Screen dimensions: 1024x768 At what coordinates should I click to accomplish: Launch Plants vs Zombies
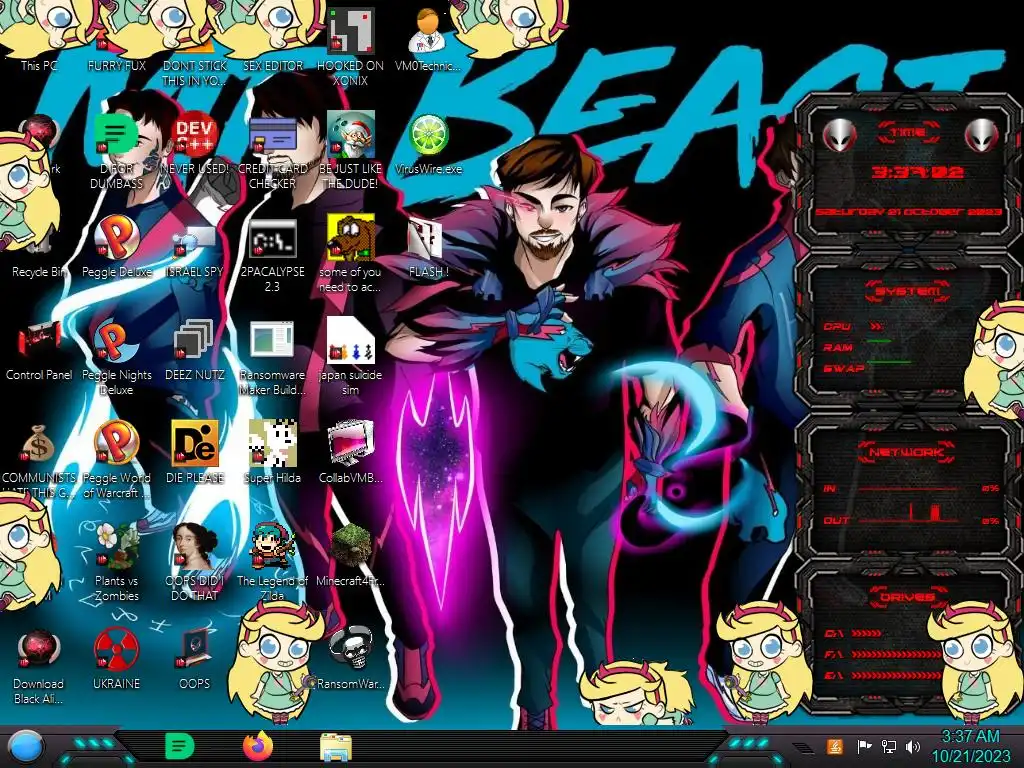pos(116,563)
